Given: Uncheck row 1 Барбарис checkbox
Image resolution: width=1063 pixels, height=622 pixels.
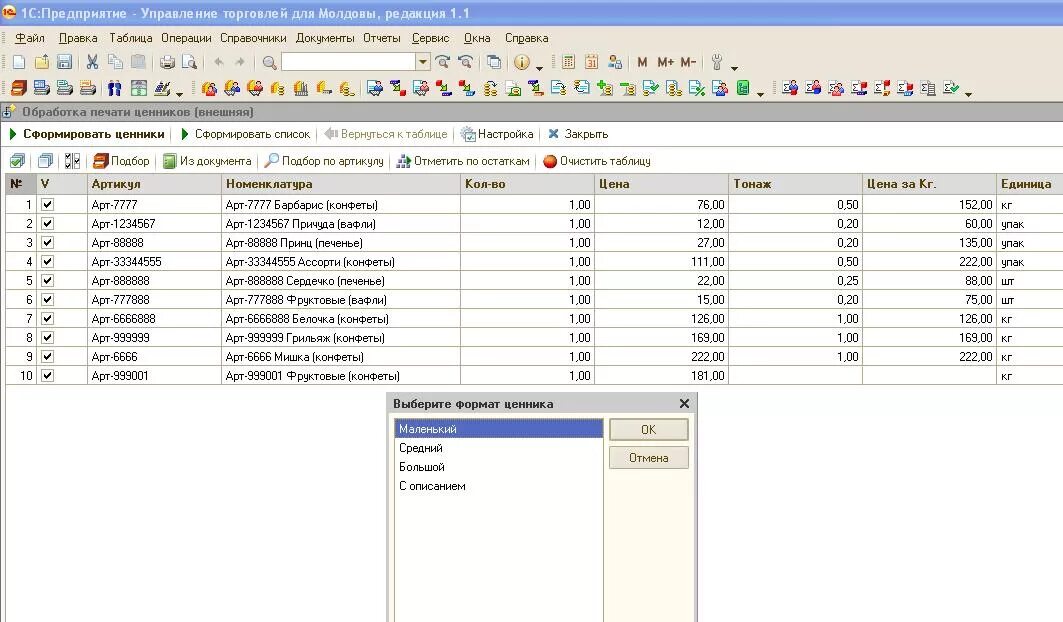Looking at the screenshot, I should click(47, 204).
